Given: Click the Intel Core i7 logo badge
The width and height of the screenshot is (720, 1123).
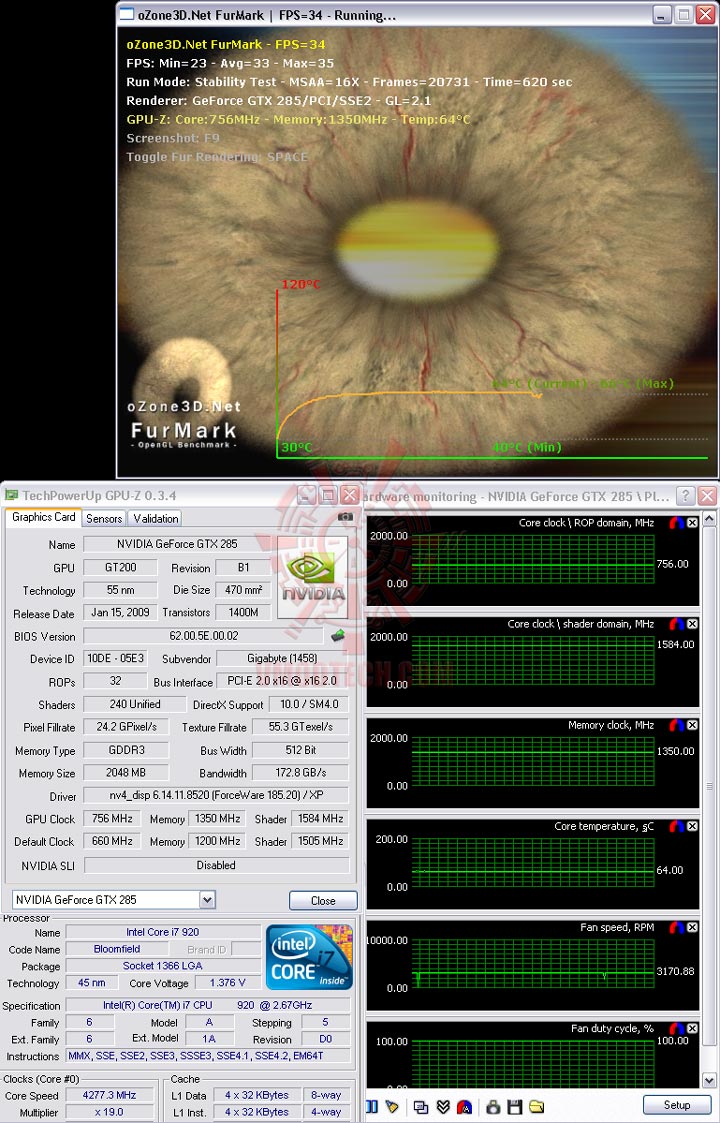Looking at the screenshot, I should click(309, 957).
